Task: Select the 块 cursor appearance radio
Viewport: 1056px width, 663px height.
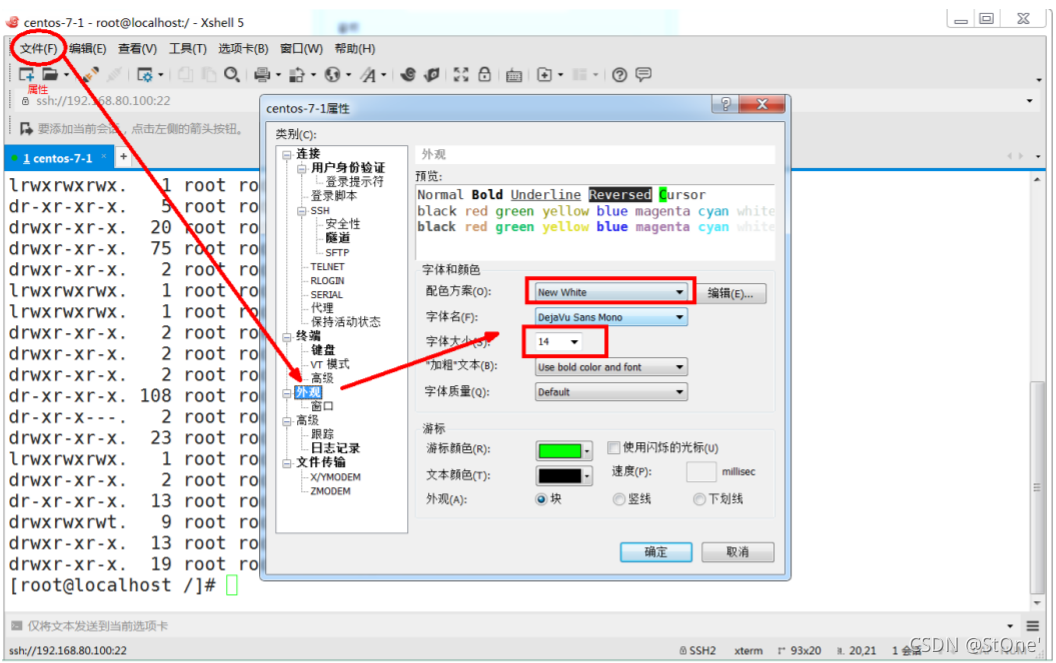Action: click(x=541, y=499)
